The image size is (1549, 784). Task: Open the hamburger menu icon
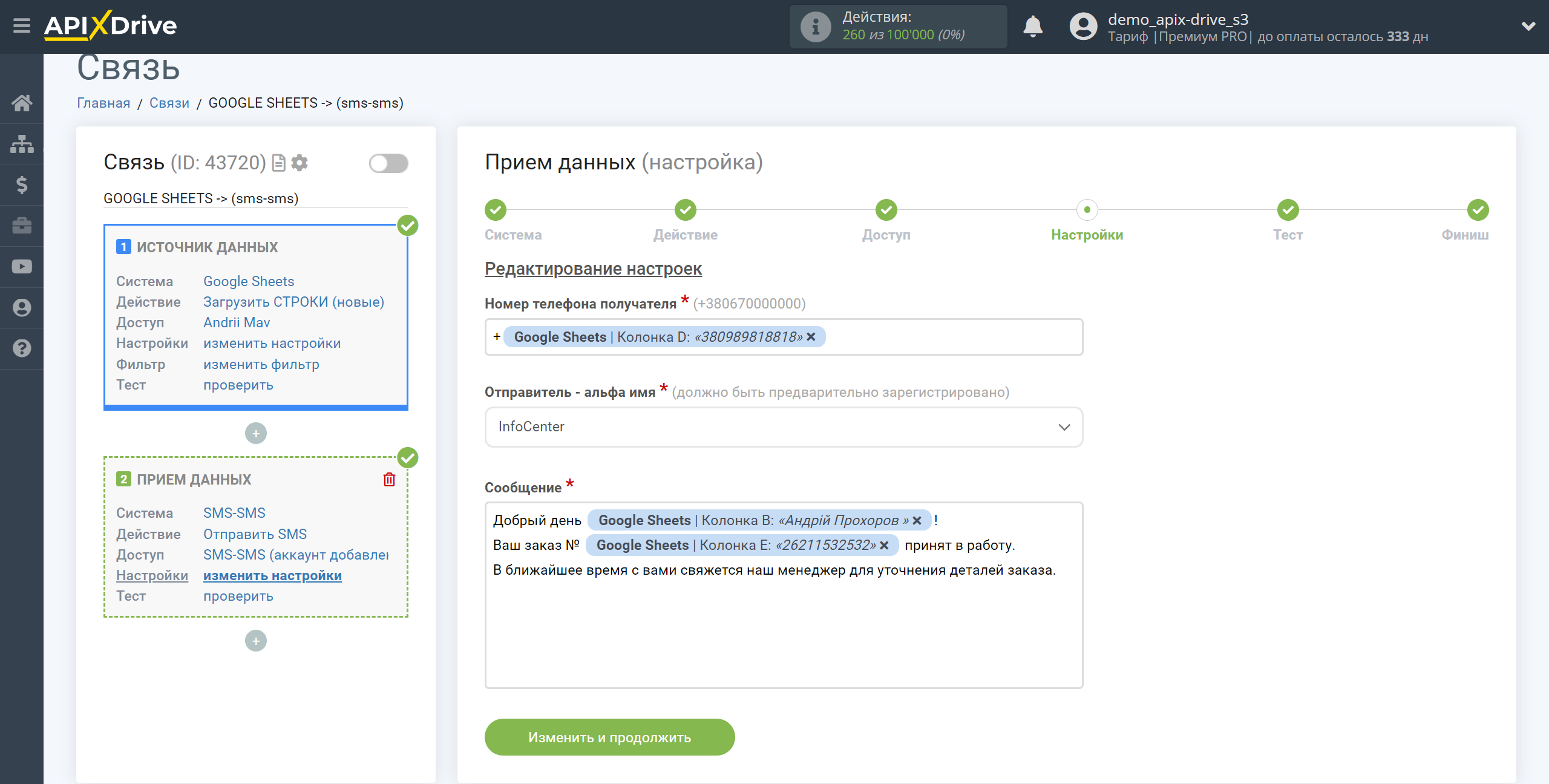(22, 26)
